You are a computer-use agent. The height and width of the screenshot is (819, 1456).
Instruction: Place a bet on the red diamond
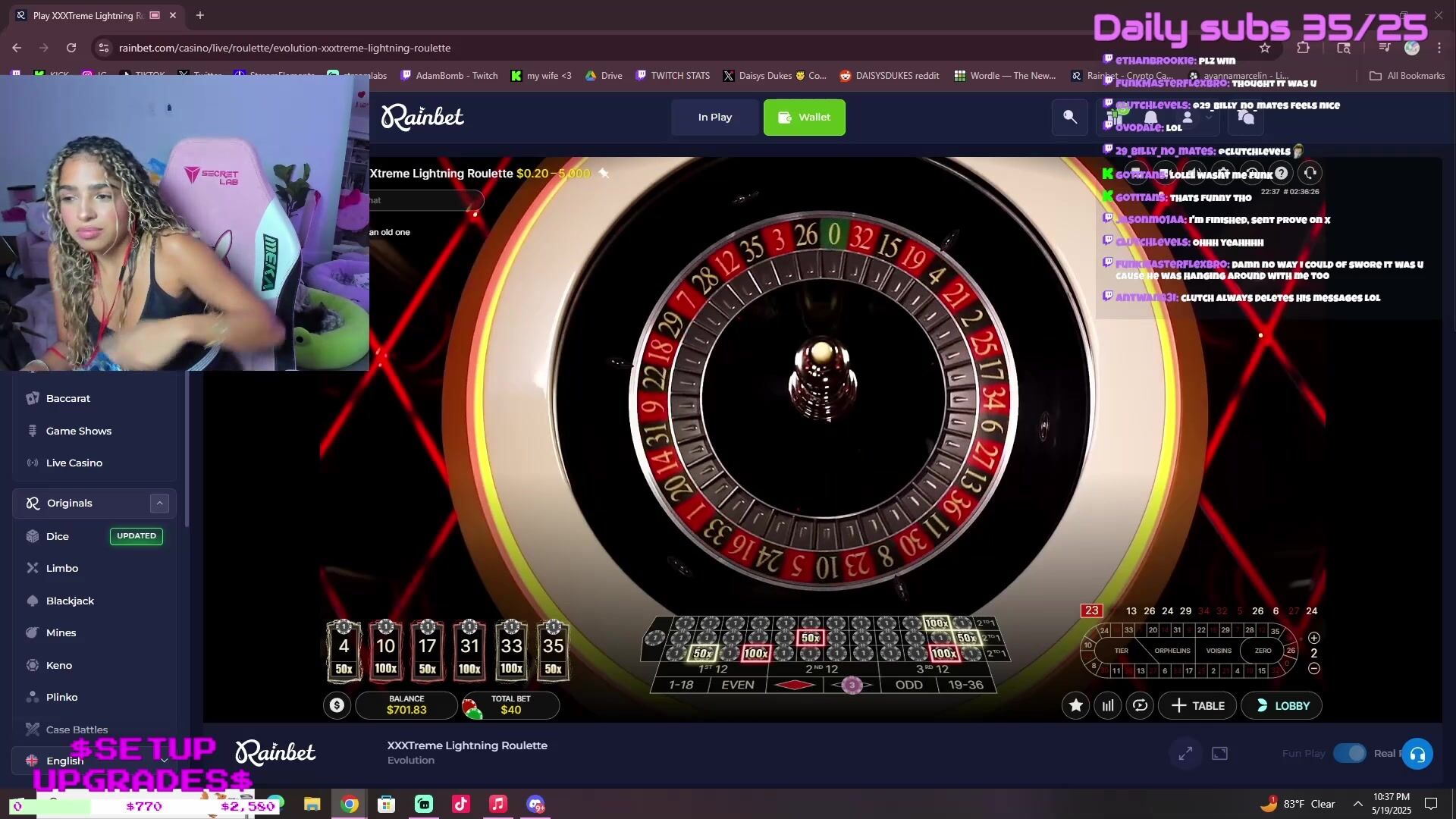click(794, 685)
